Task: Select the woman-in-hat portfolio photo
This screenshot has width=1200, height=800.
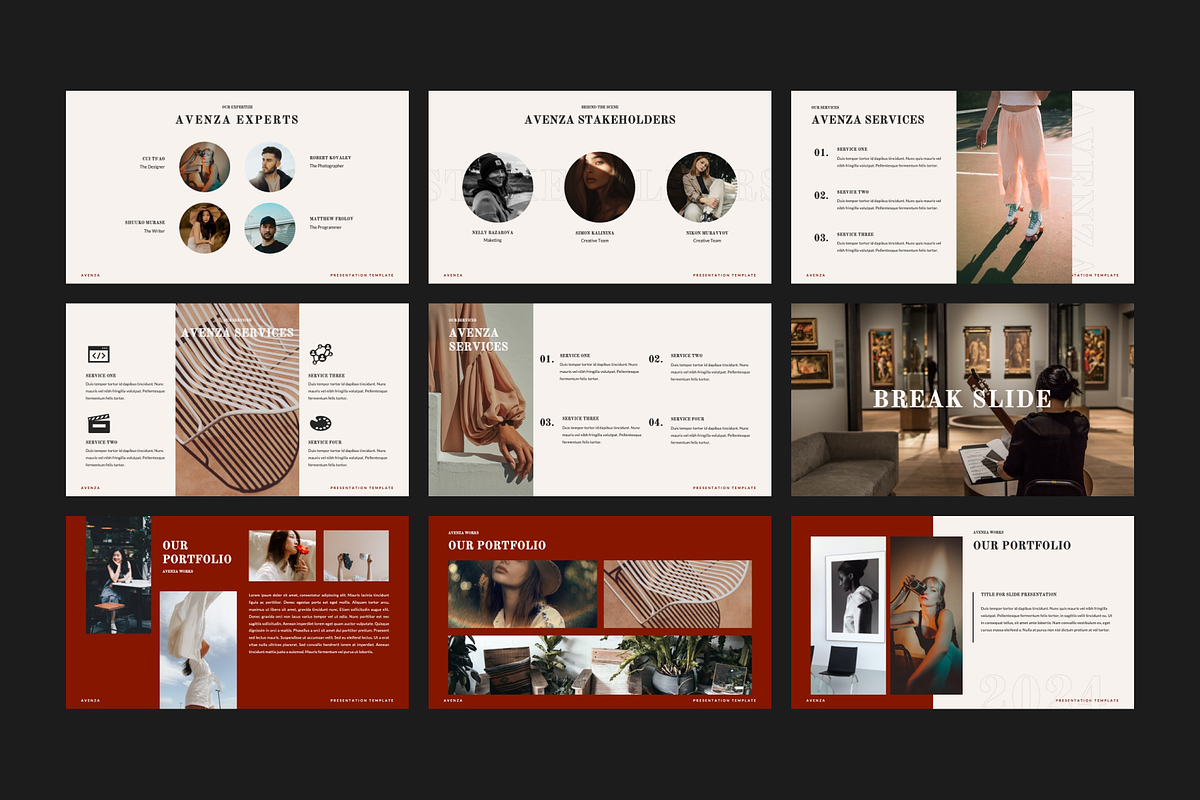Action: tap(522, 594)
